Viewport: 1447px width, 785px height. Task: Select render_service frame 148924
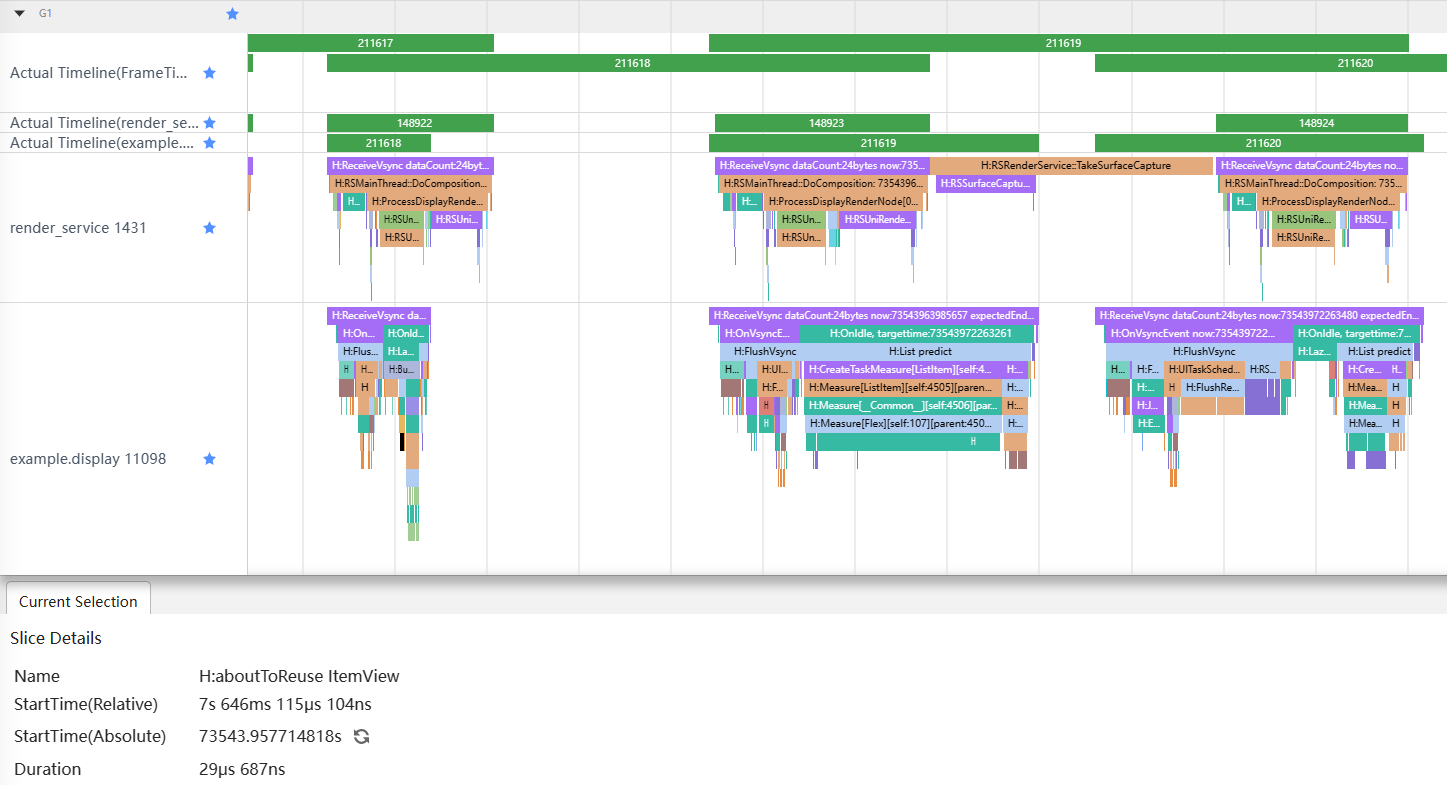(1312, 123)
